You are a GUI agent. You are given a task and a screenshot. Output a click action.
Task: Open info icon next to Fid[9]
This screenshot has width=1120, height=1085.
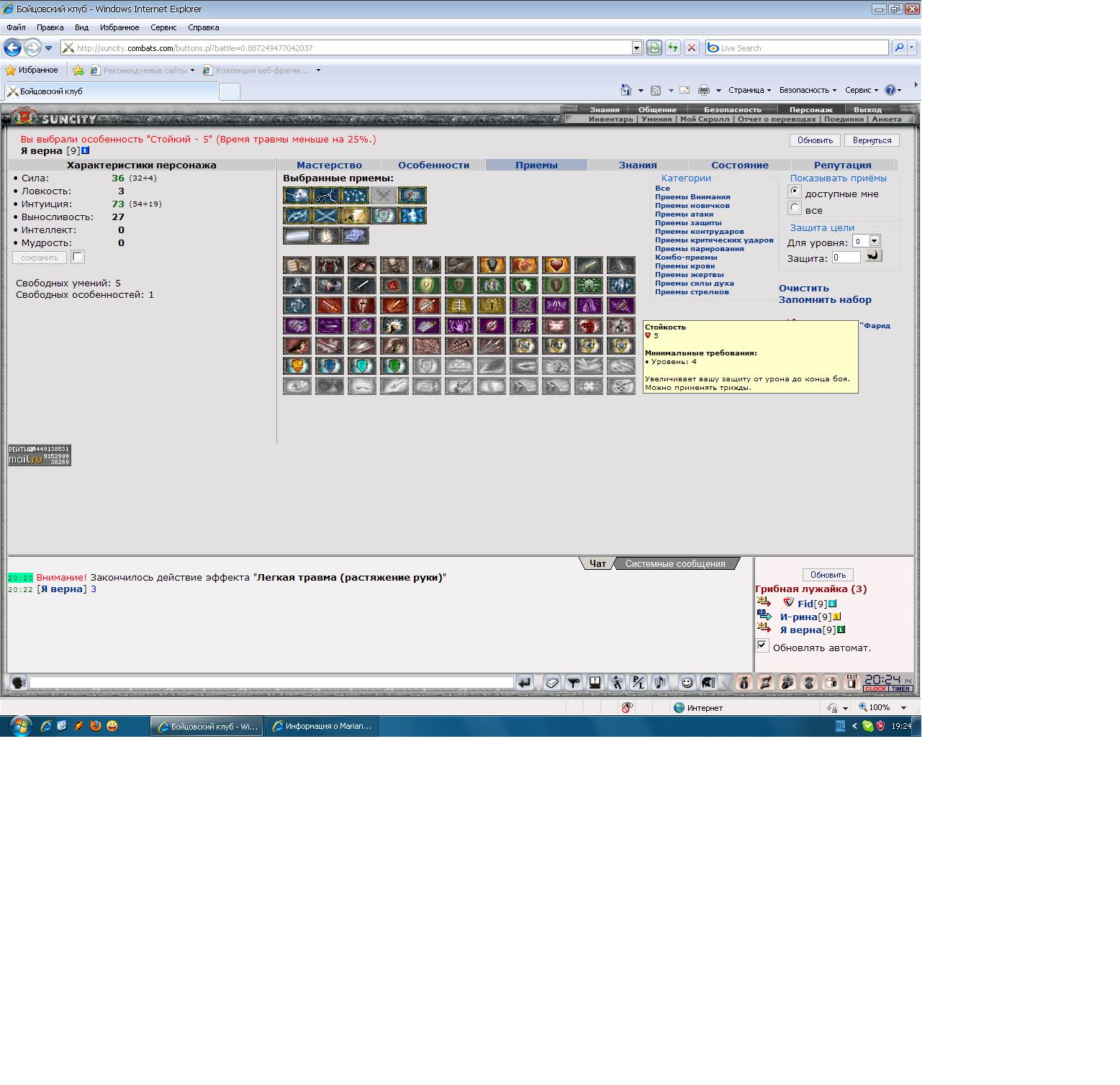833,604
